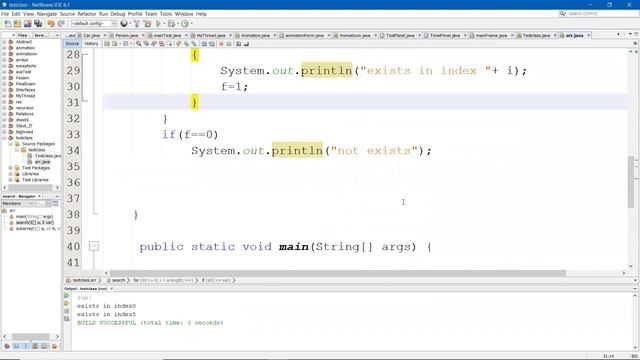Click line number 34 in gutter
Image resolution: width=640 pixels, height=360 pixels.
pos(73,151)
